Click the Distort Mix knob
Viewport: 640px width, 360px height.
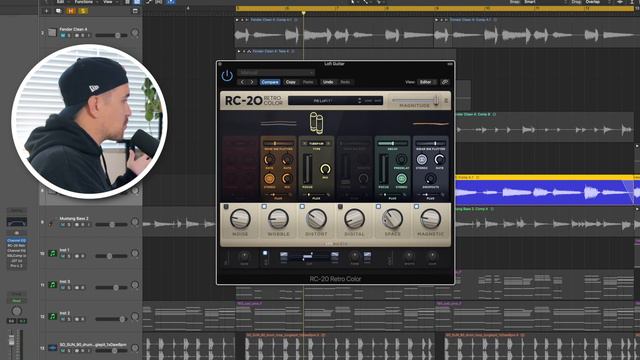(325, 169)
